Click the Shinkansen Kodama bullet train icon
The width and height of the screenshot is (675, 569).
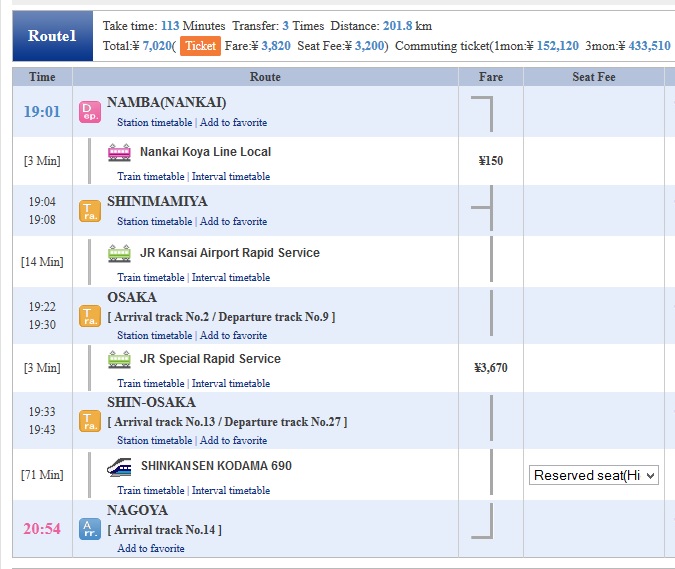tap(119, 467)
